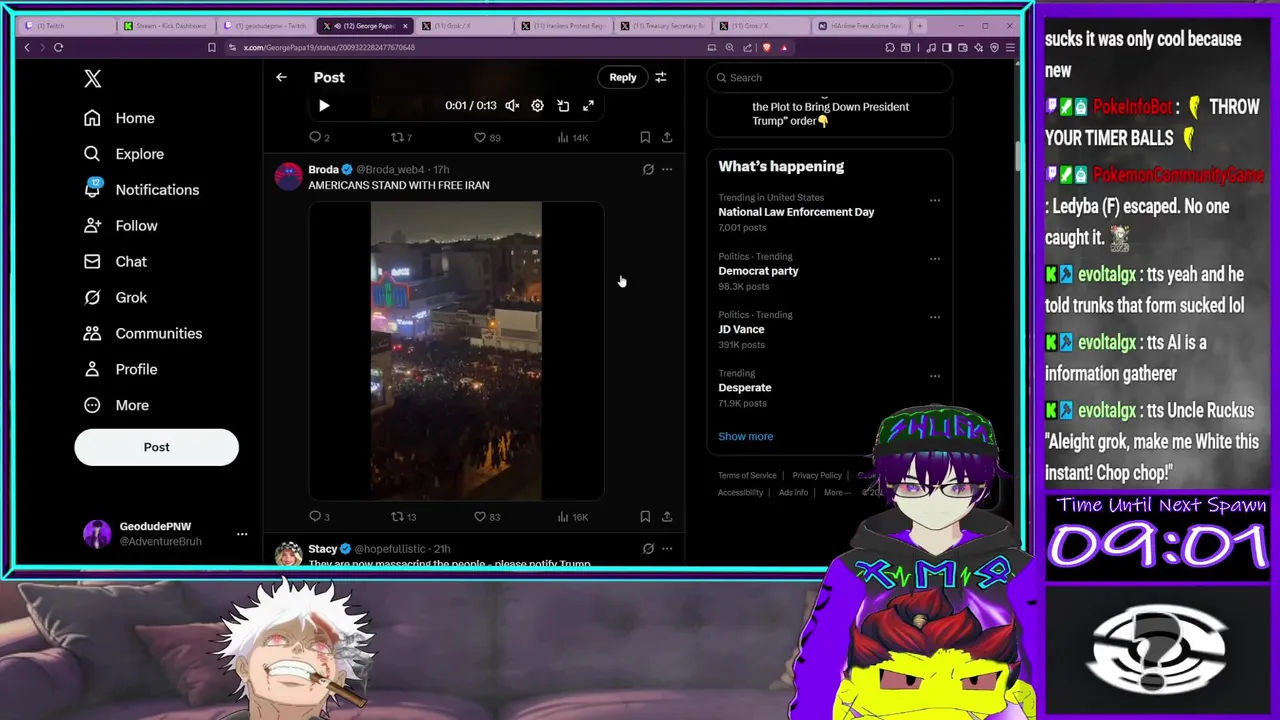Play the video at 0:01
This screenshot has height=720, width=1280.
point(324,105)
